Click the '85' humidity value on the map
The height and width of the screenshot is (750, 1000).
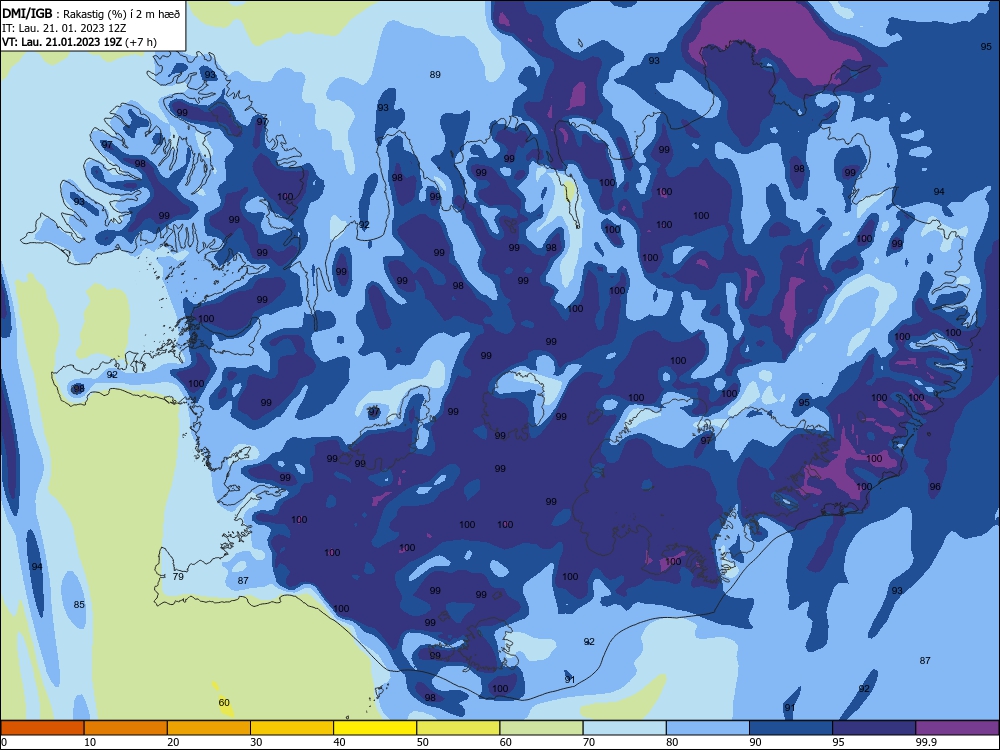click(x=79, y=605)
